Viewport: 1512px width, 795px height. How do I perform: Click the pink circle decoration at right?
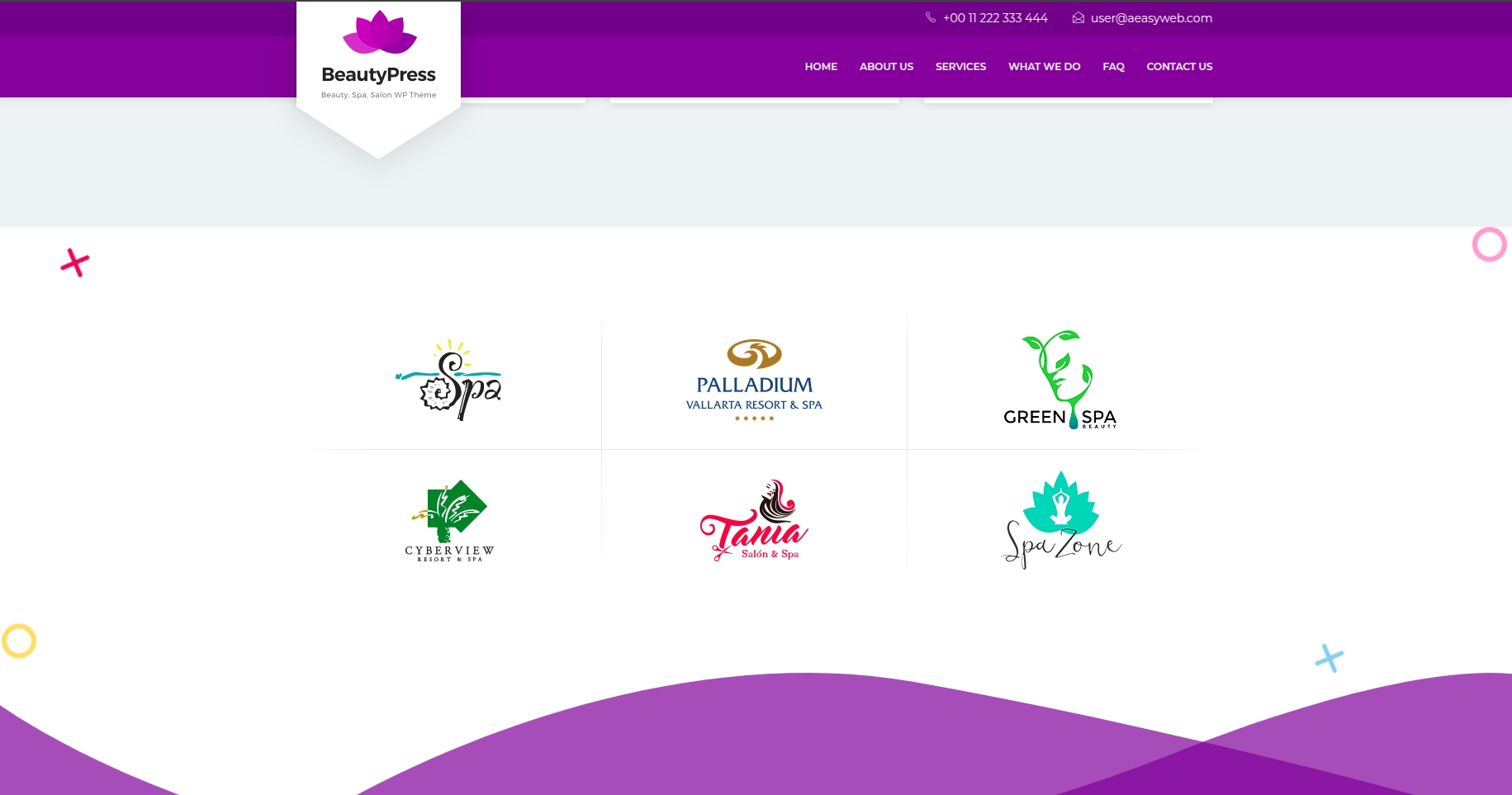coord(1490,244)
